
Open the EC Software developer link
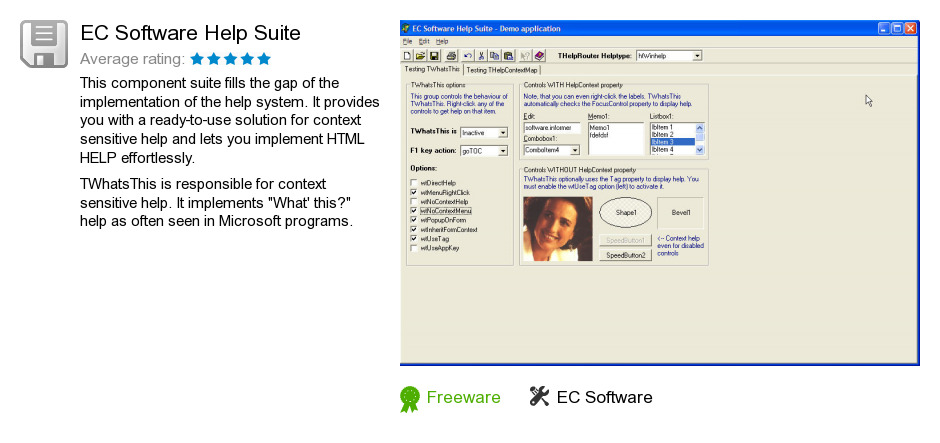click(x=604, y=397)
